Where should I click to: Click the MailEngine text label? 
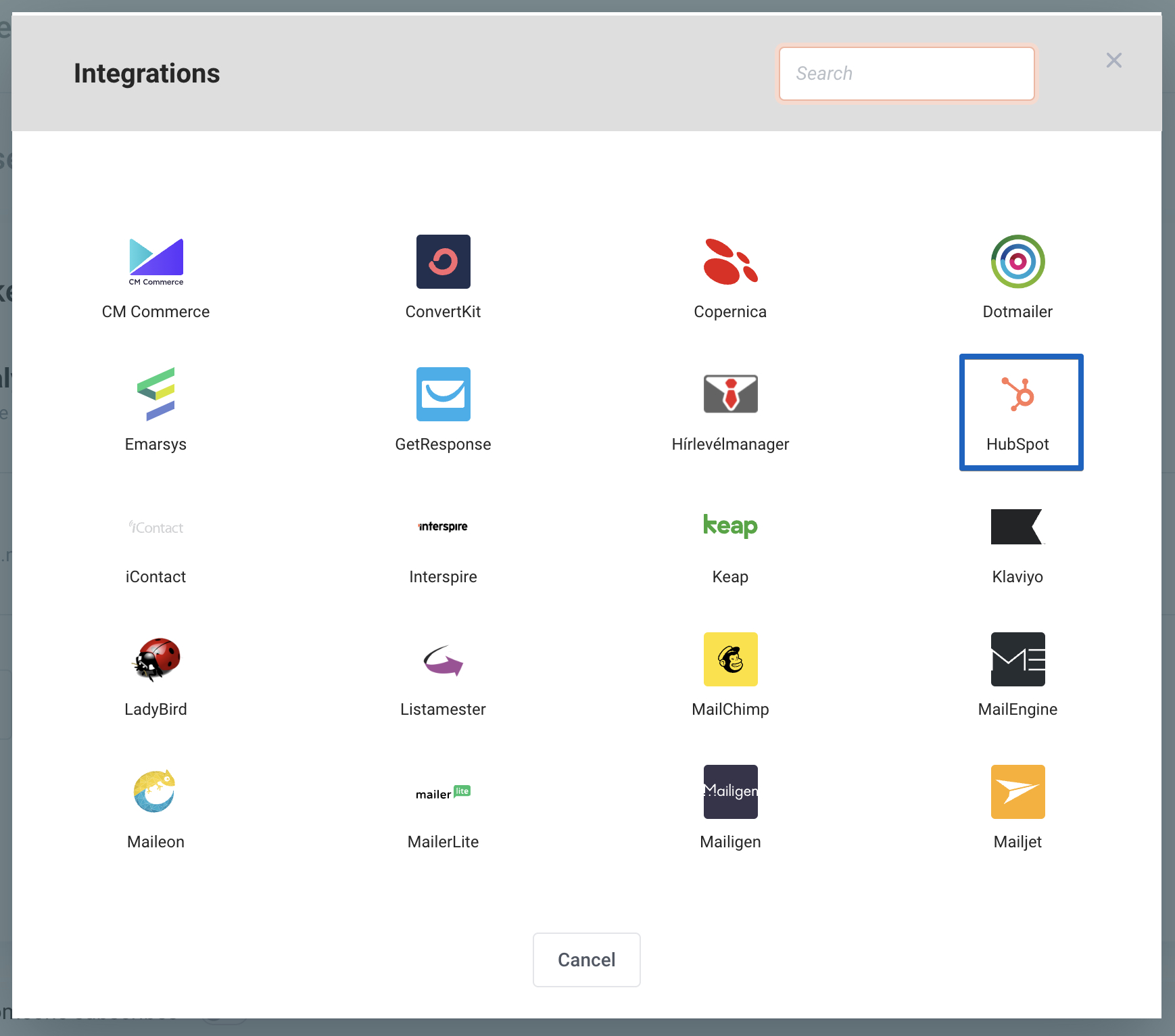(x=1018, y=709)
